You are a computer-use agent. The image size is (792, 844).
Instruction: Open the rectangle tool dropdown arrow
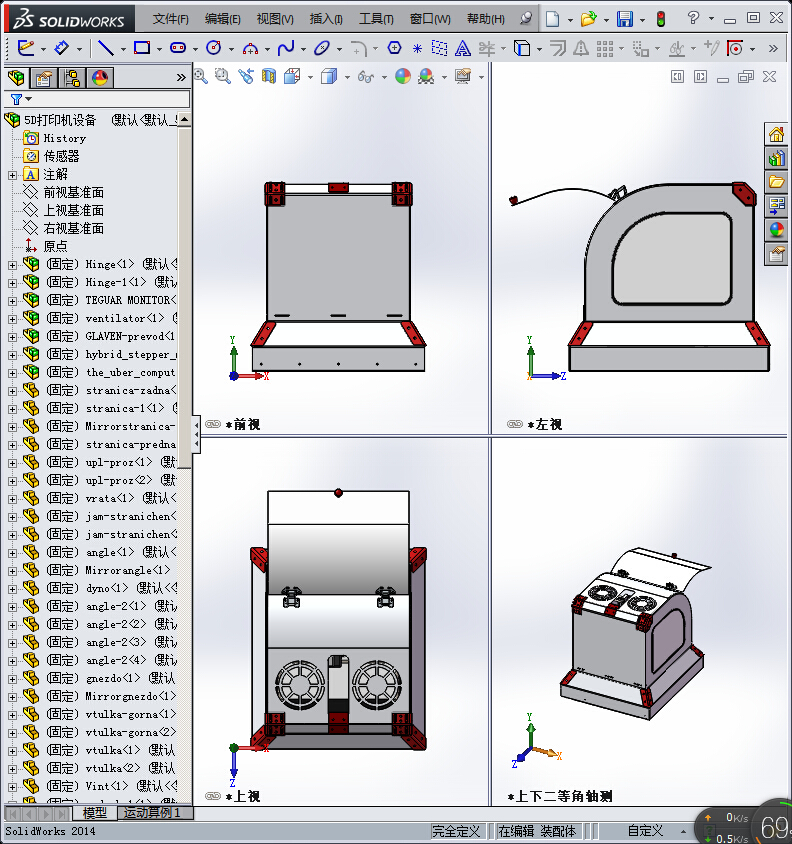[159, 50]
